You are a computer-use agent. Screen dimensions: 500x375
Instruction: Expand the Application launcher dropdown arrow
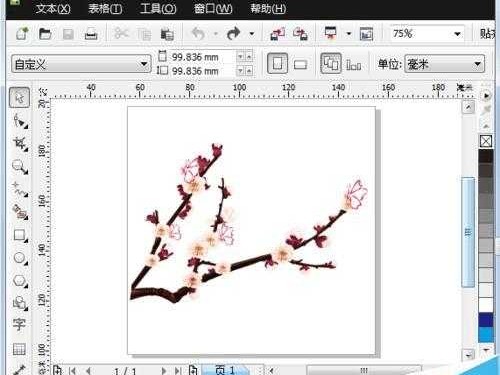coord(349,34)
